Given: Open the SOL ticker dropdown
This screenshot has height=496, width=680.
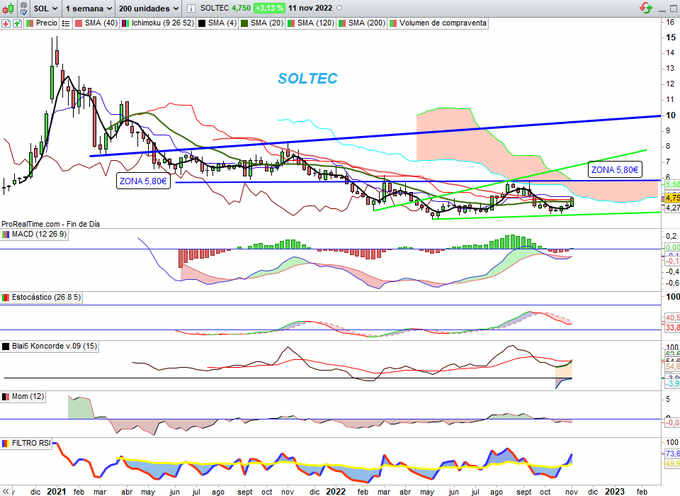Looking at the screenshot, I should pos(46,8).
